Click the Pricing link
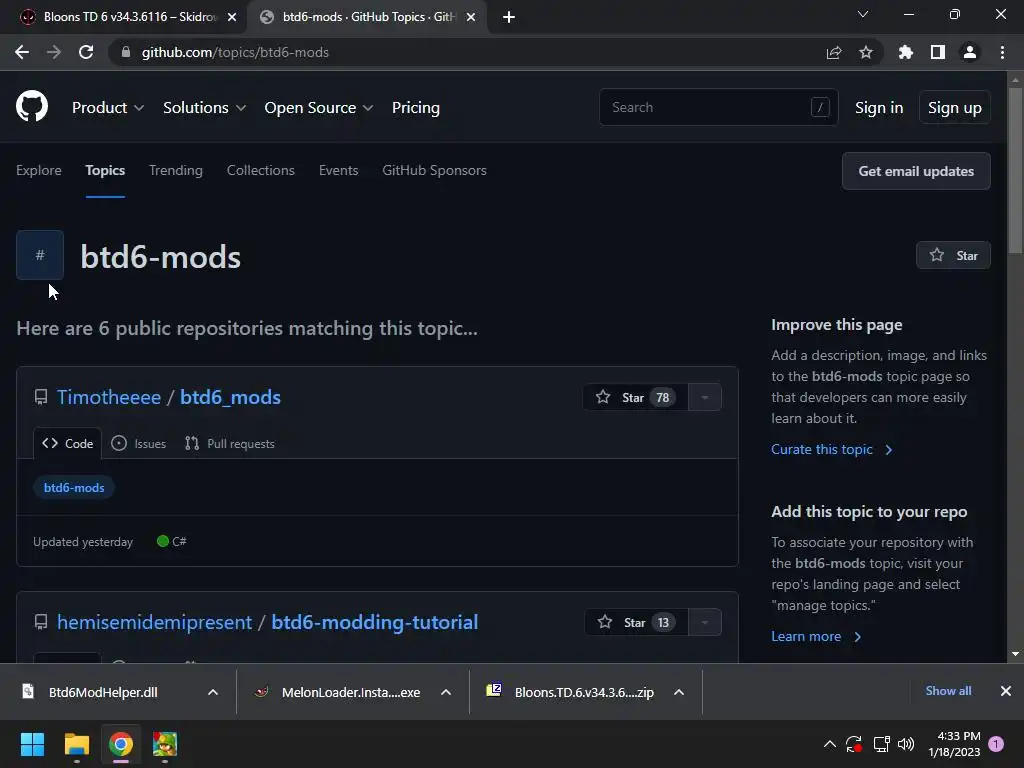 [415, 108]
